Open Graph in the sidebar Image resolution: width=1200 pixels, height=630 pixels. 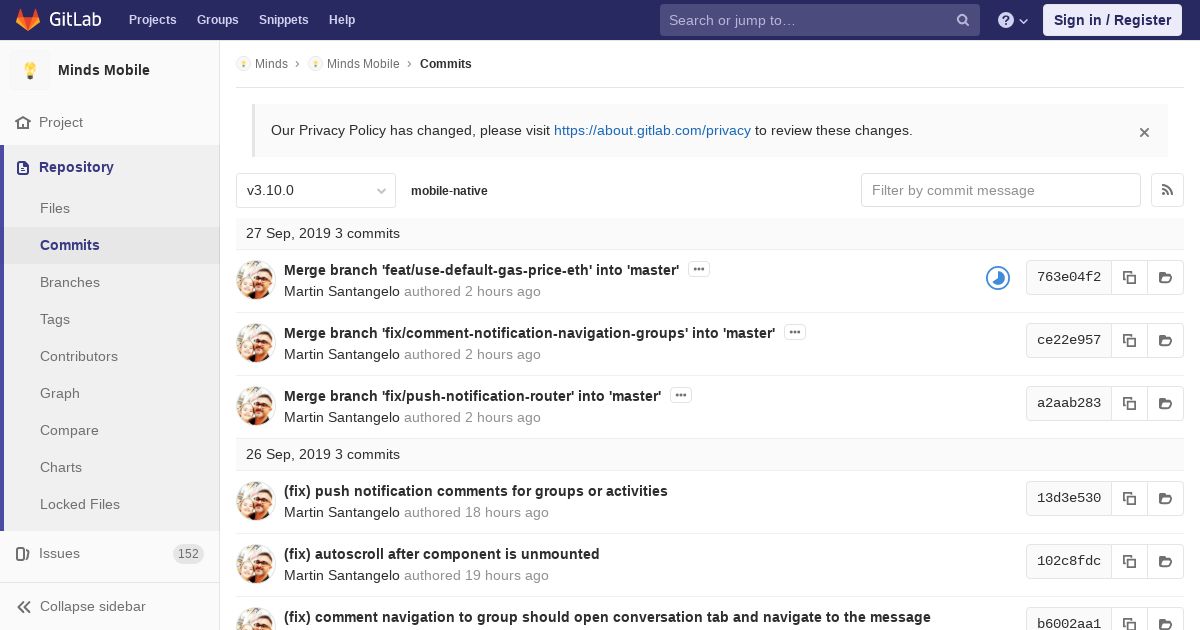60,393
